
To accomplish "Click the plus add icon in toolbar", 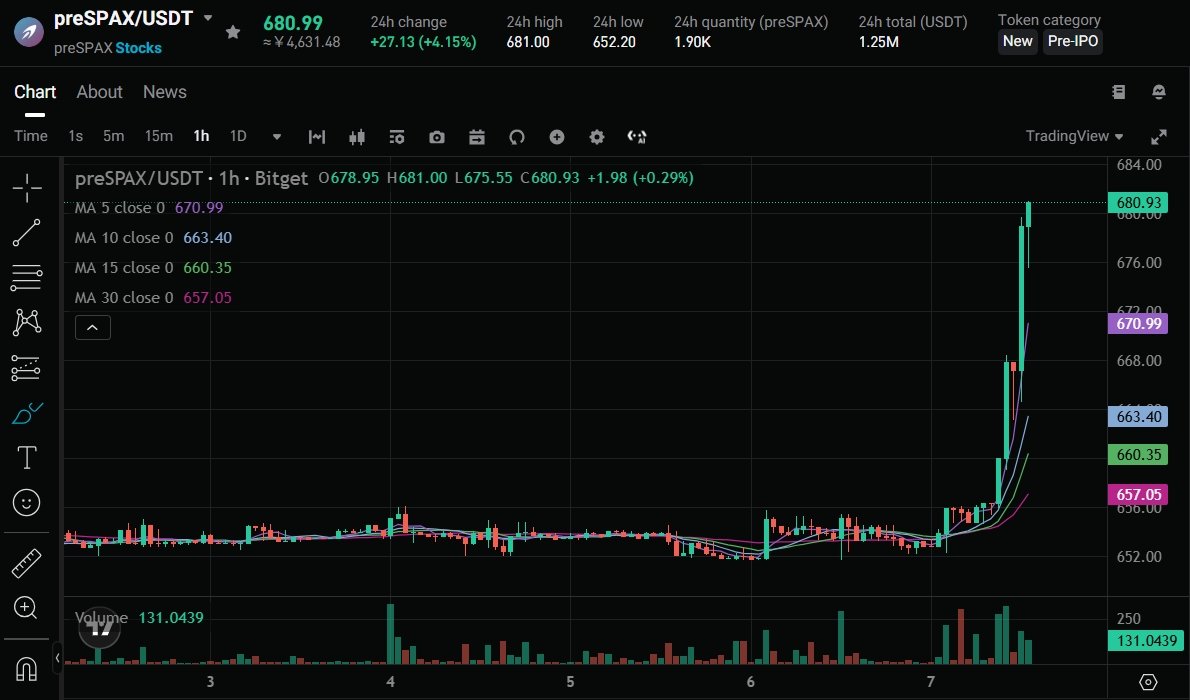I will point(557,137).
